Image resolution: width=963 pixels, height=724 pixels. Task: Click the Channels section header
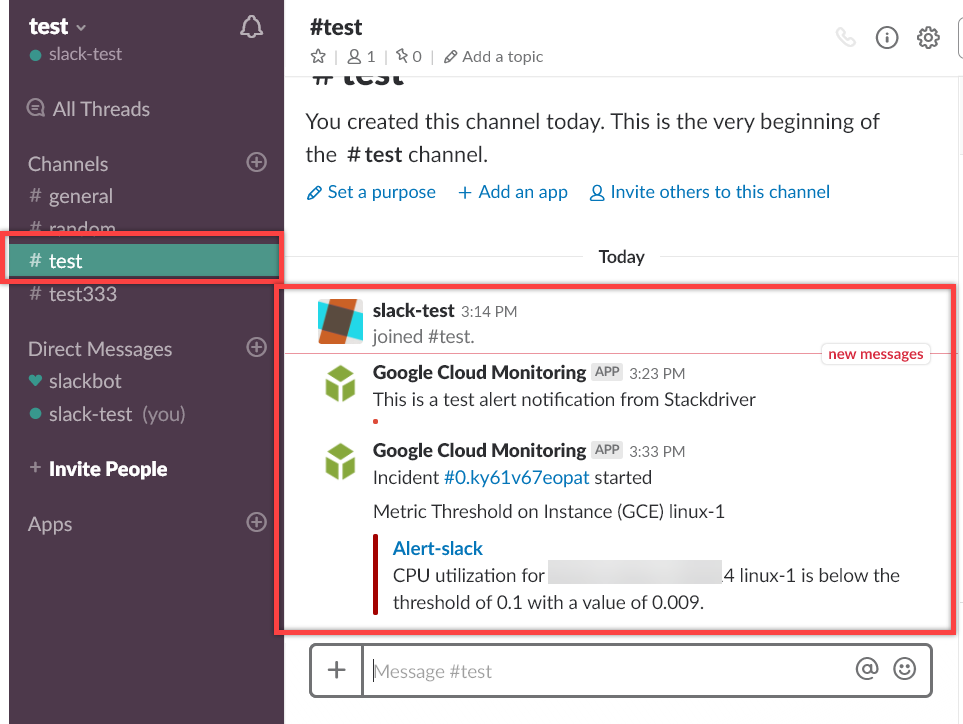[68, 164]
